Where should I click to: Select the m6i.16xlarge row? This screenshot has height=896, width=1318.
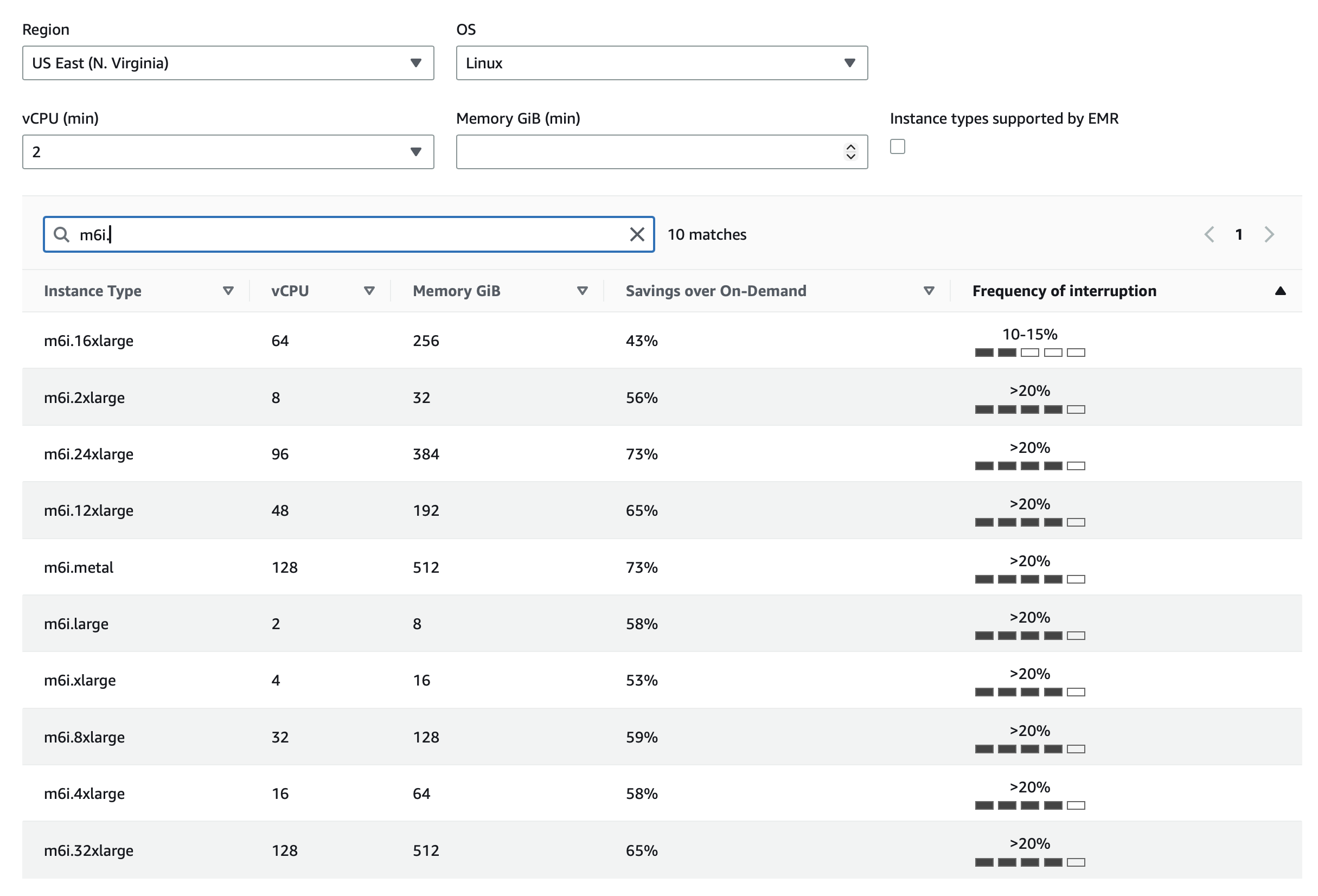coord(89,341)
